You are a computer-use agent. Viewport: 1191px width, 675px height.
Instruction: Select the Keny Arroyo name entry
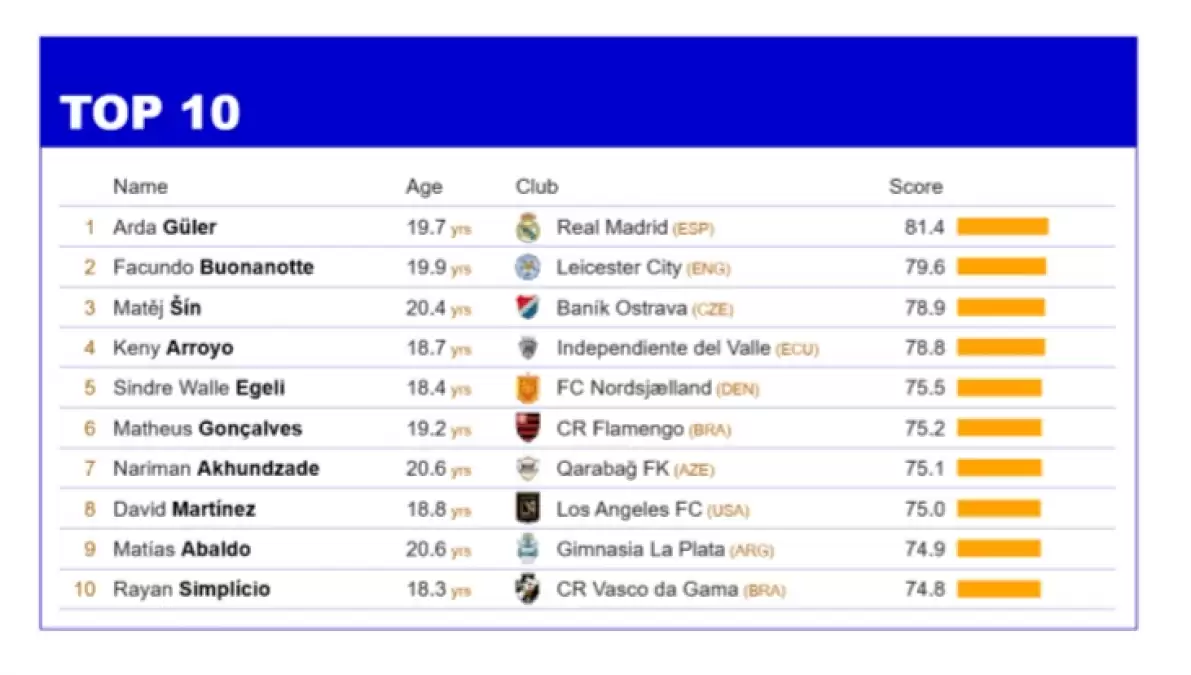tap(173, 348)
